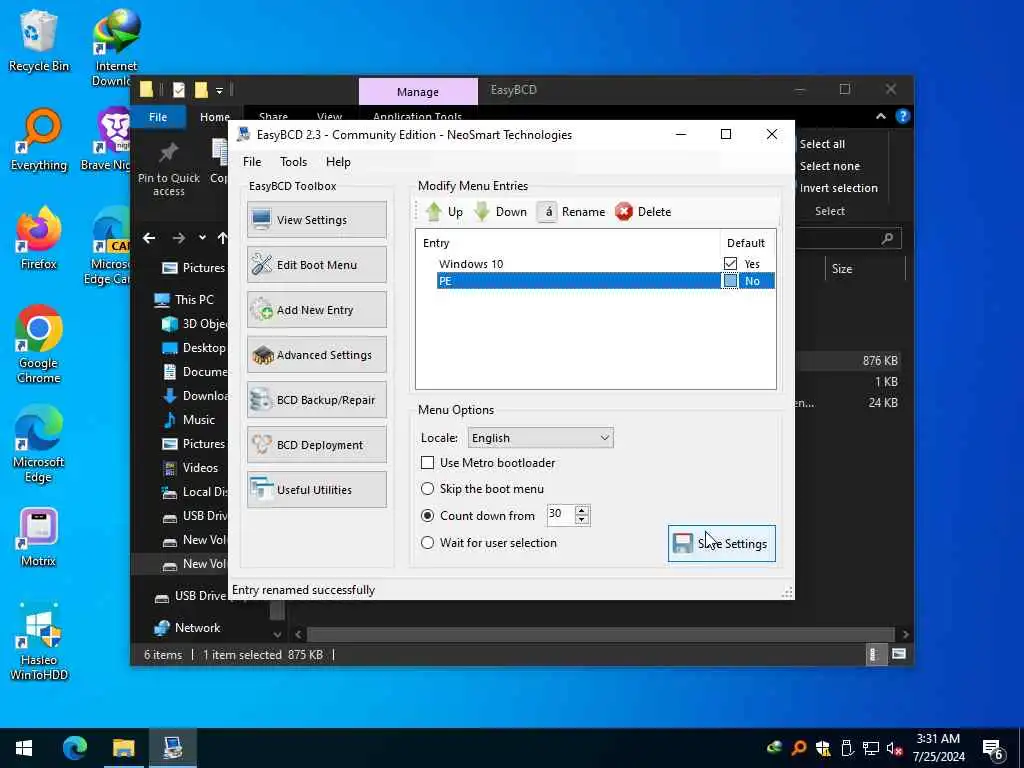Viewport: 1024px width, 768px height.
Task: Move the selected entry Down
Action: click(501, 212)
